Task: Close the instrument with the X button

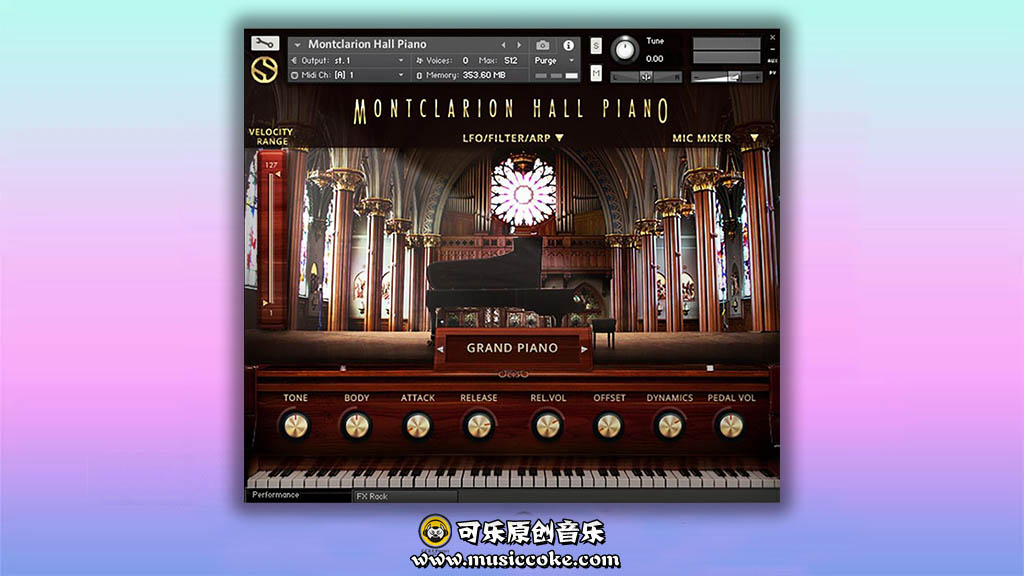Action: point(773,37)
